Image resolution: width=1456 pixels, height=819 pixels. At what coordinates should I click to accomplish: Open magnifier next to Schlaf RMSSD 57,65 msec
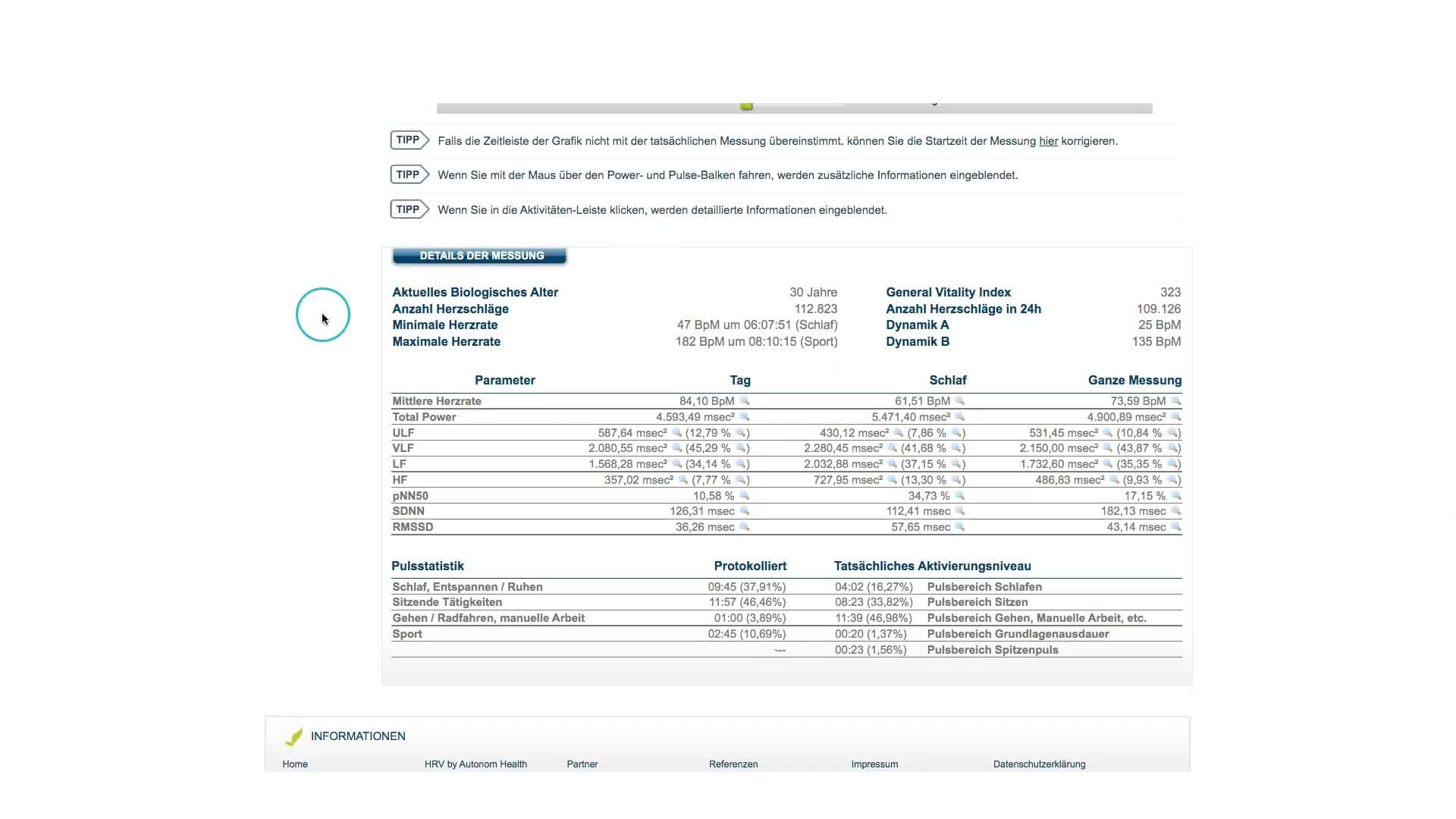click(x=960, y=527)
